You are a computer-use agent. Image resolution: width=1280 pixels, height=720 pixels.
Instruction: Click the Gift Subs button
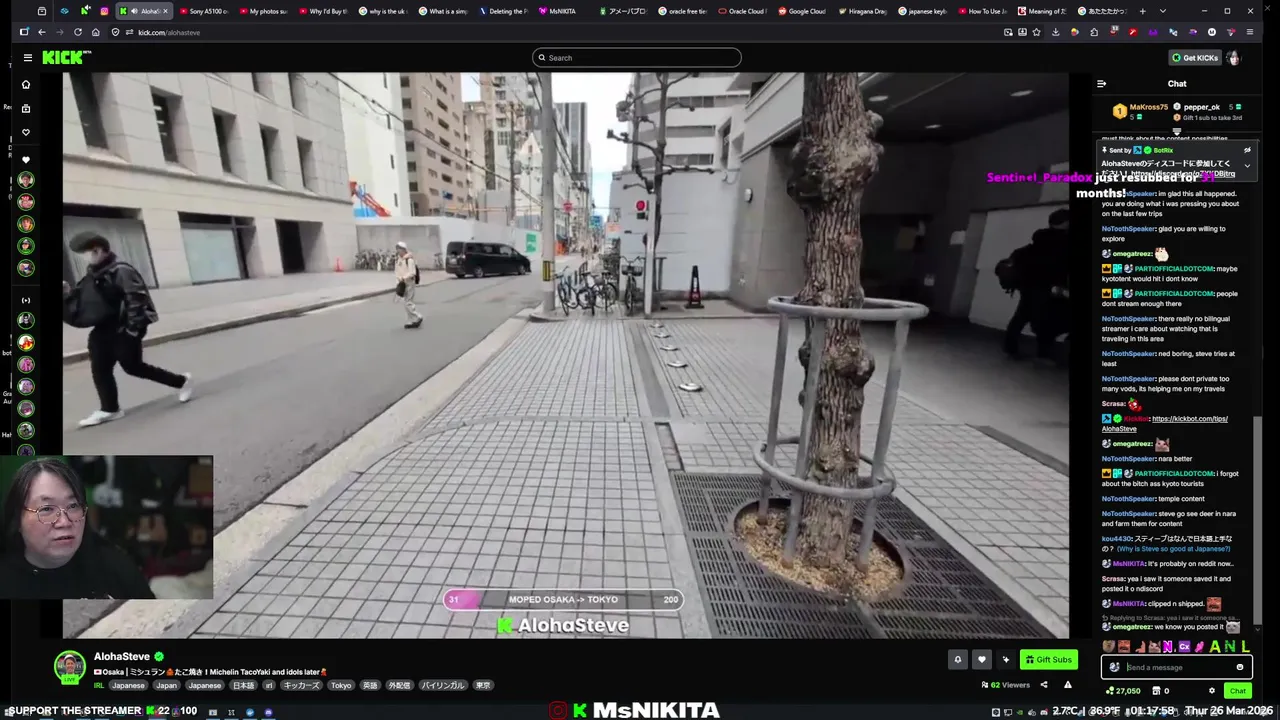click(x=1048, y=659)
